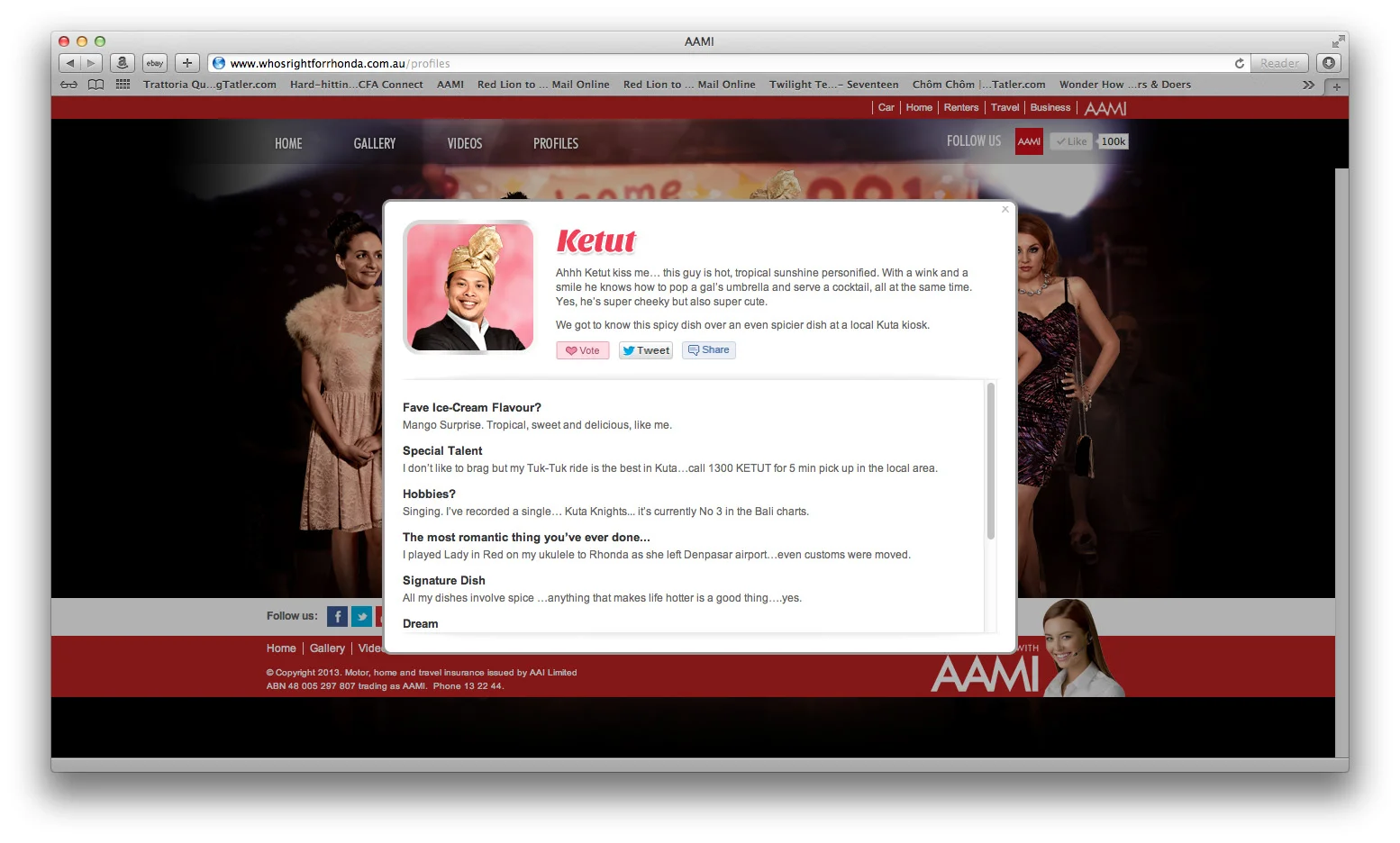1400x843 pixels.
Task: Open GALLERY in site navigation
Action: tap(375, 143)
